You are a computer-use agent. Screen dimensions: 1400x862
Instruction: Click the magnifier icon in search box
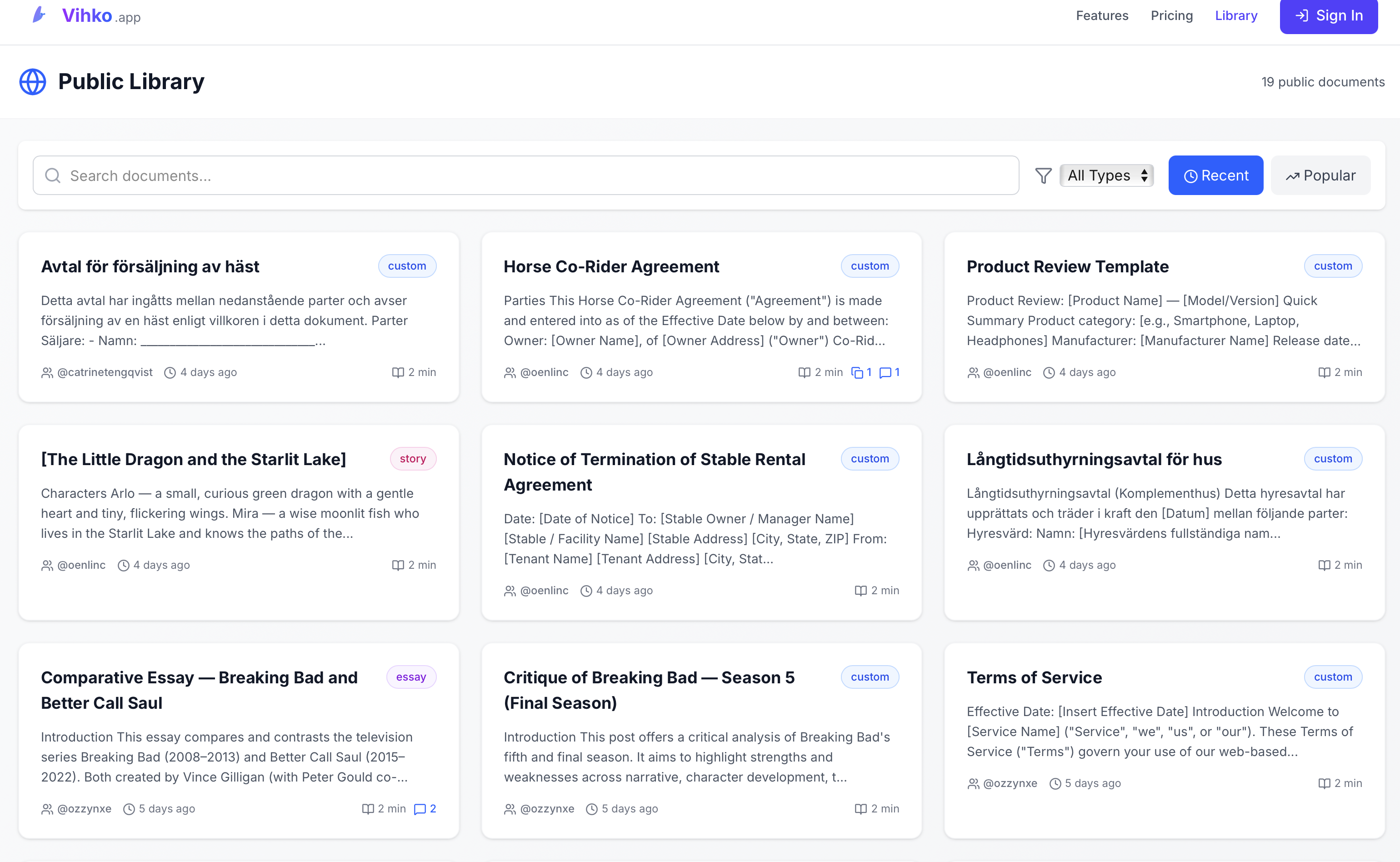tap(52, 175)
